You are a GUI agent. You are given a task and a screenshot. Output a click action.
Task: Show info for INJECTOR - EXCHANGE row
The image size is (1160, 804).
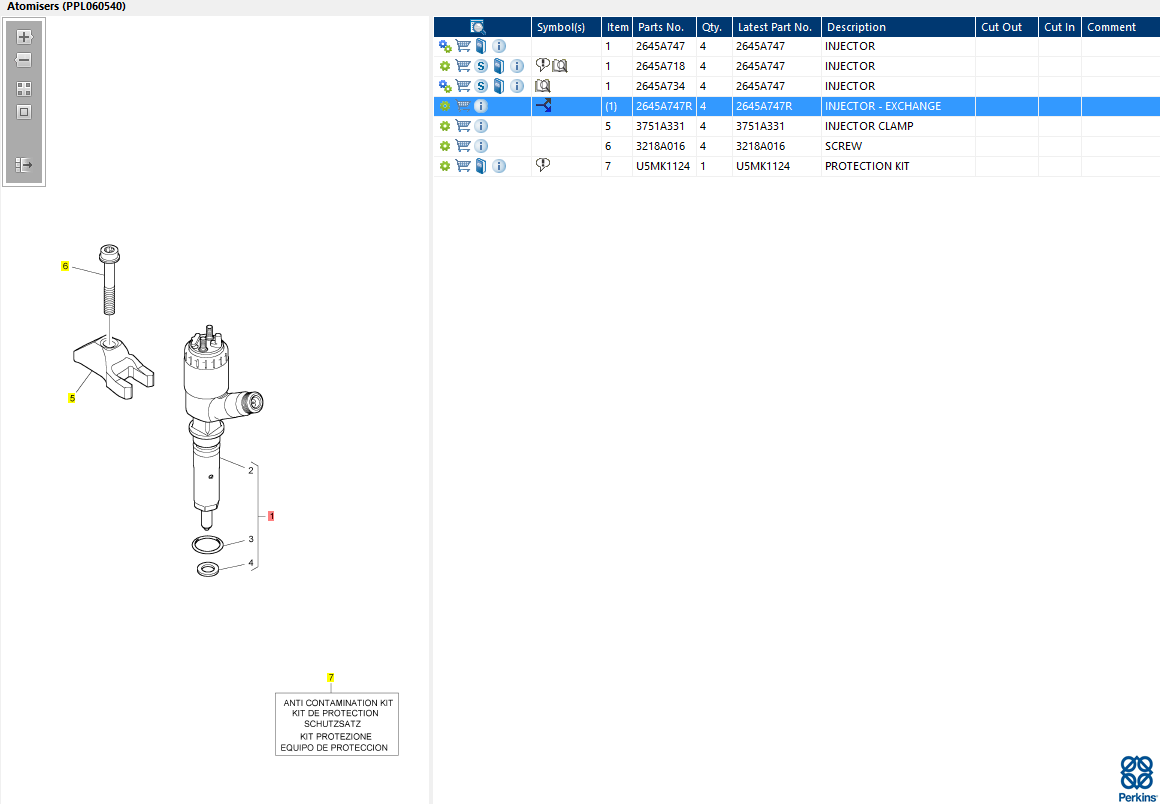(x=481, y=107)
